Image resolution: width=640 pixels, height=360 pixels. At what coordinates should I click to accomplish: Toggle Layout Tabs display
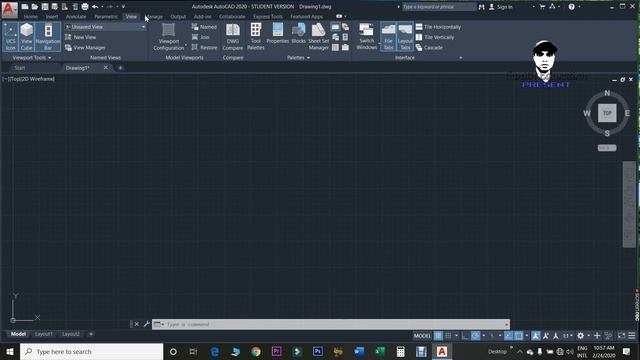point(405,37)
